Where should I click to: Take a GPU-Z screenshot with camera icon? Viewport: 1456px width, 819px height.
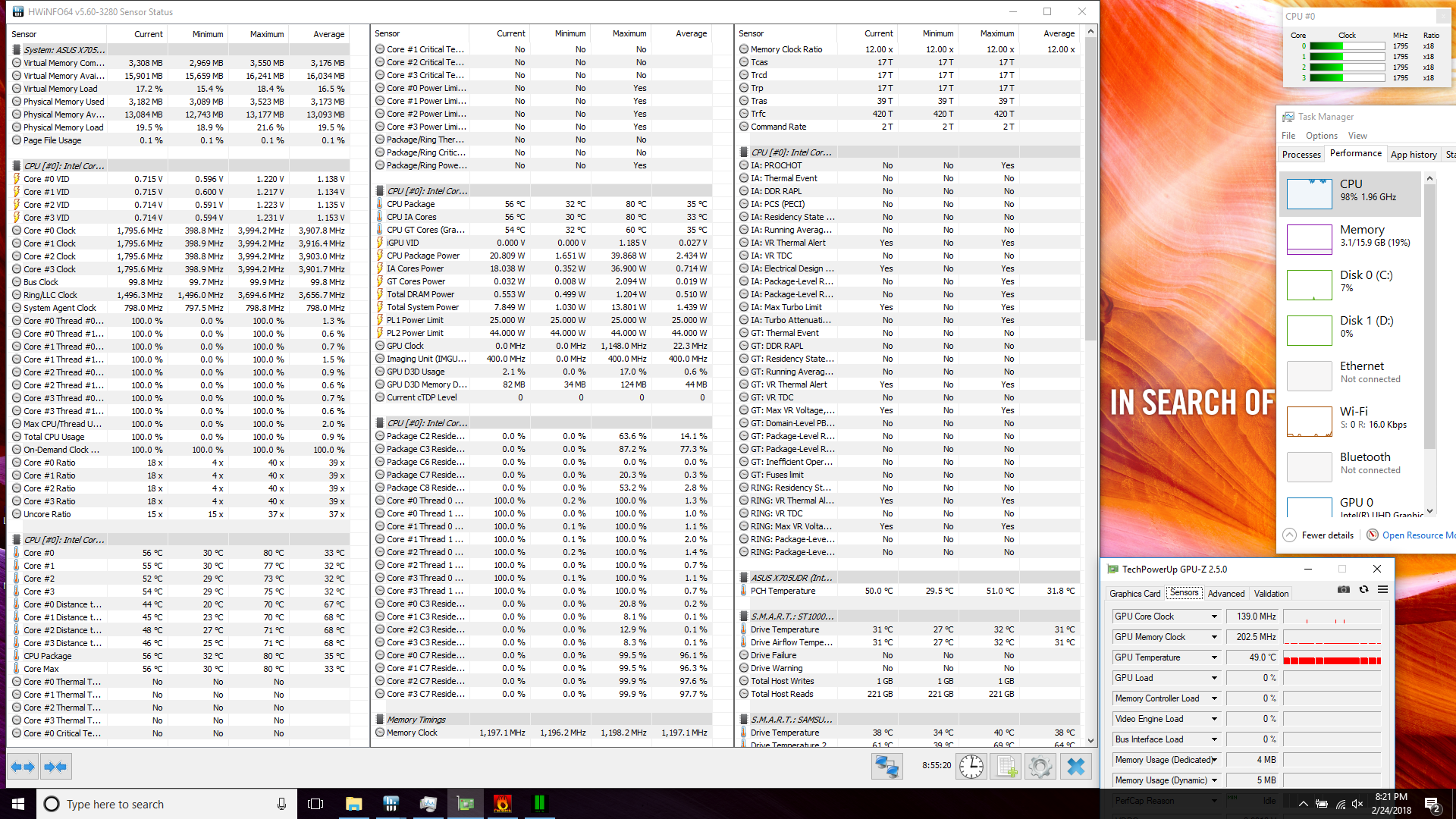(x=1343, y=590)
